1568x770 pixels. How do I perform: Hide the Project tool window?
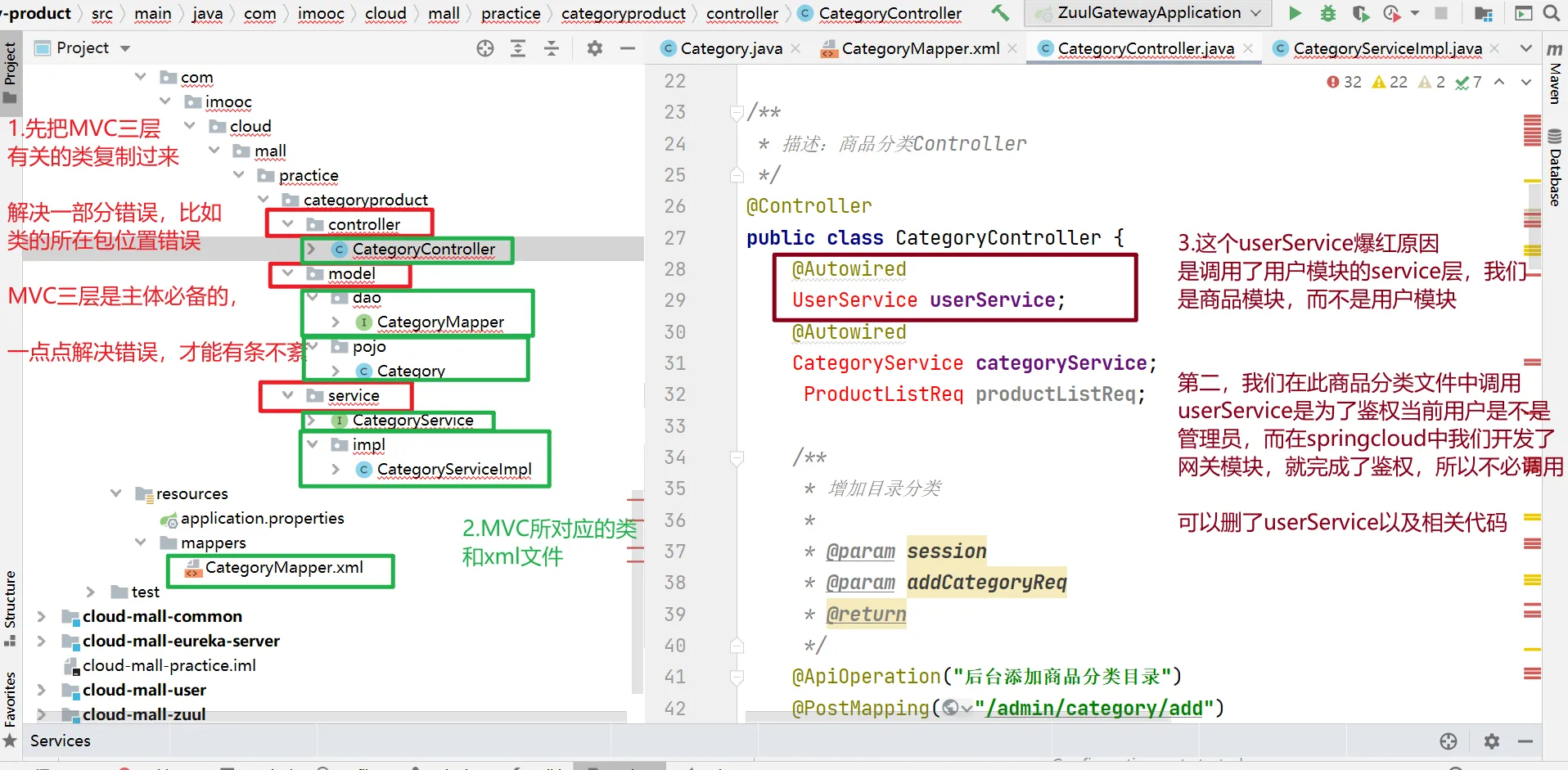628,48
